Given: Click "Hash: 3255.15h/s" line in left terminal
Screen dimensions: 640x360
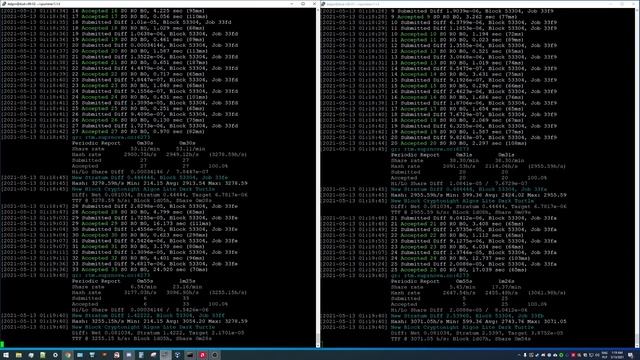Looking at the screenshot, I should pos(160,322).
